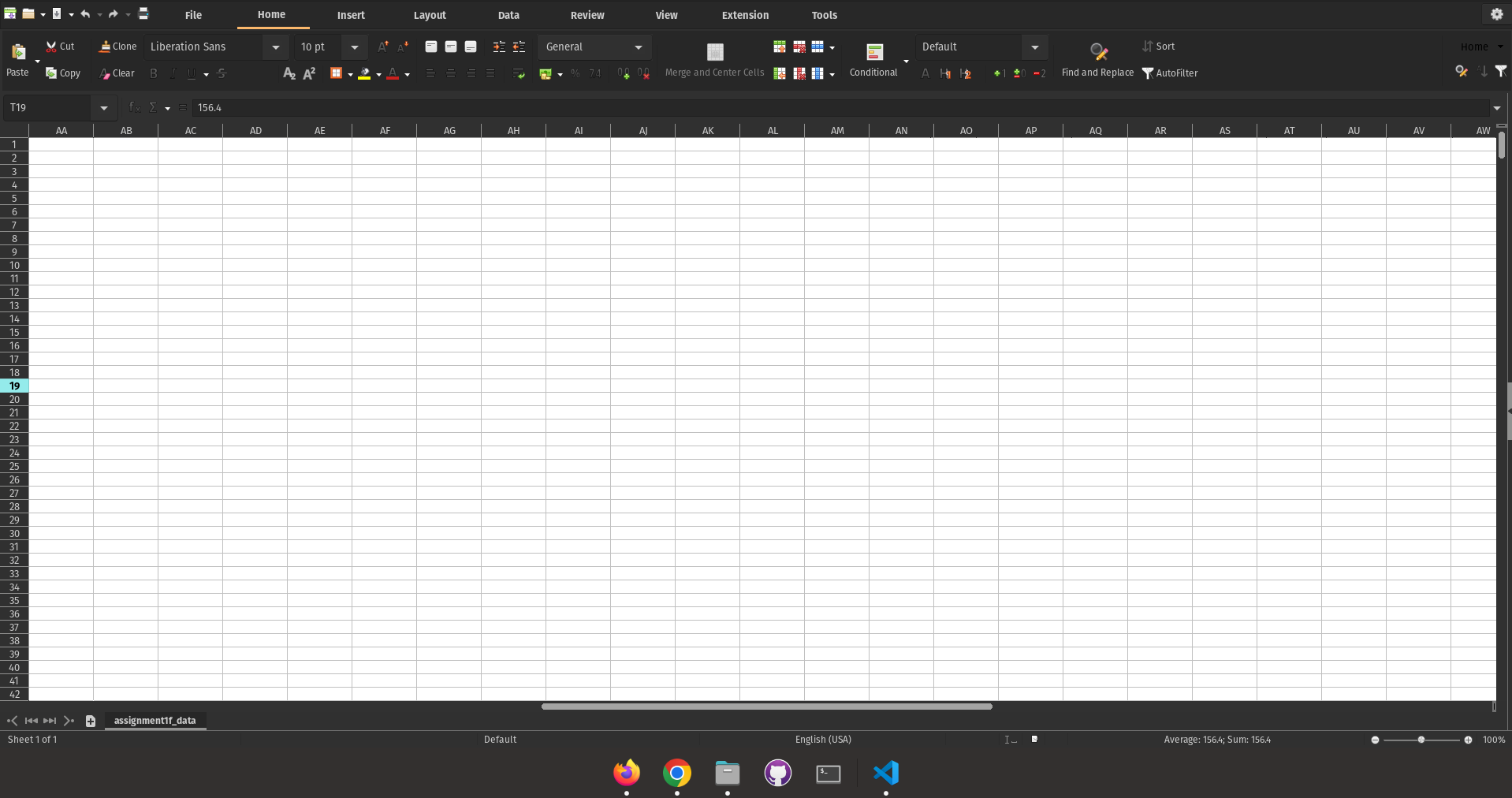Expand the Name Box dropdown
The height and width of the screenshot is (798, 1512).
coord(103,107)
